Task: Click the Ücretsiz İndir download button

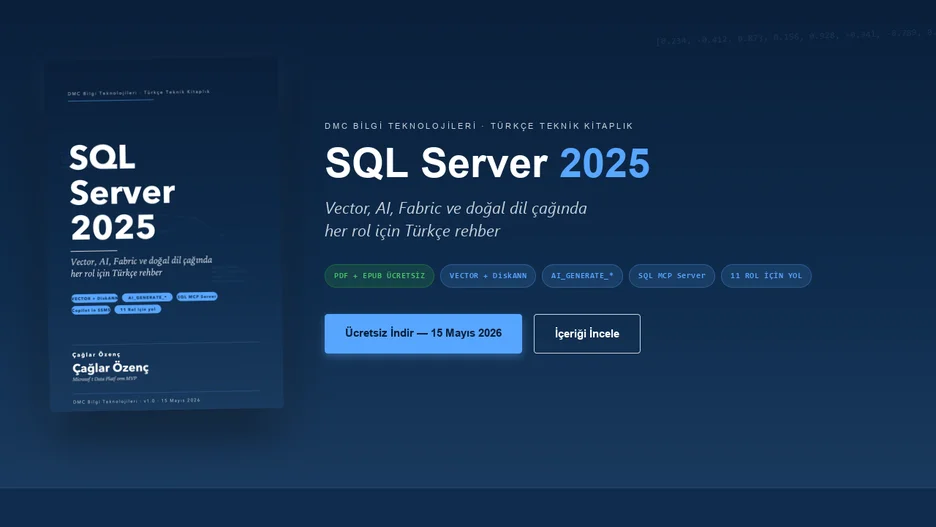Action: [423, 334]
